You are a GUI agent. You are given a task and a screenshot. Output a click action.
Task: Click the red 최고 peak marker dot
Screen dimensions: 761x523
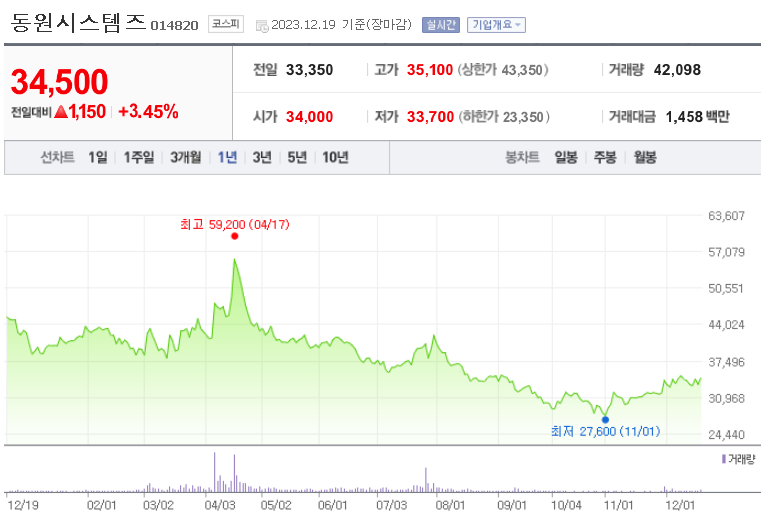[235, 236]
